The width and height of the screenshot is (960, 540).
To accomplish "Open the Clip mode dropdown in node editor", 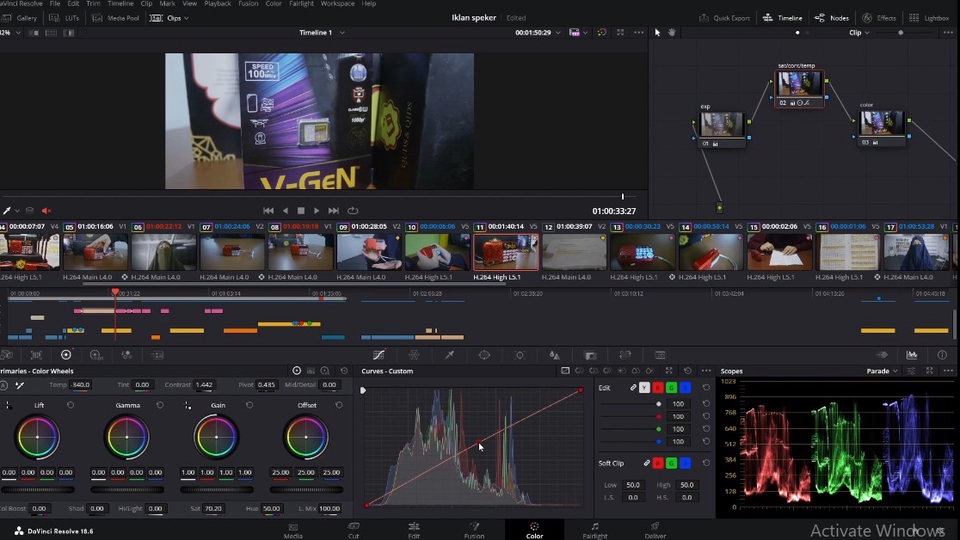I will pos(859,32).
